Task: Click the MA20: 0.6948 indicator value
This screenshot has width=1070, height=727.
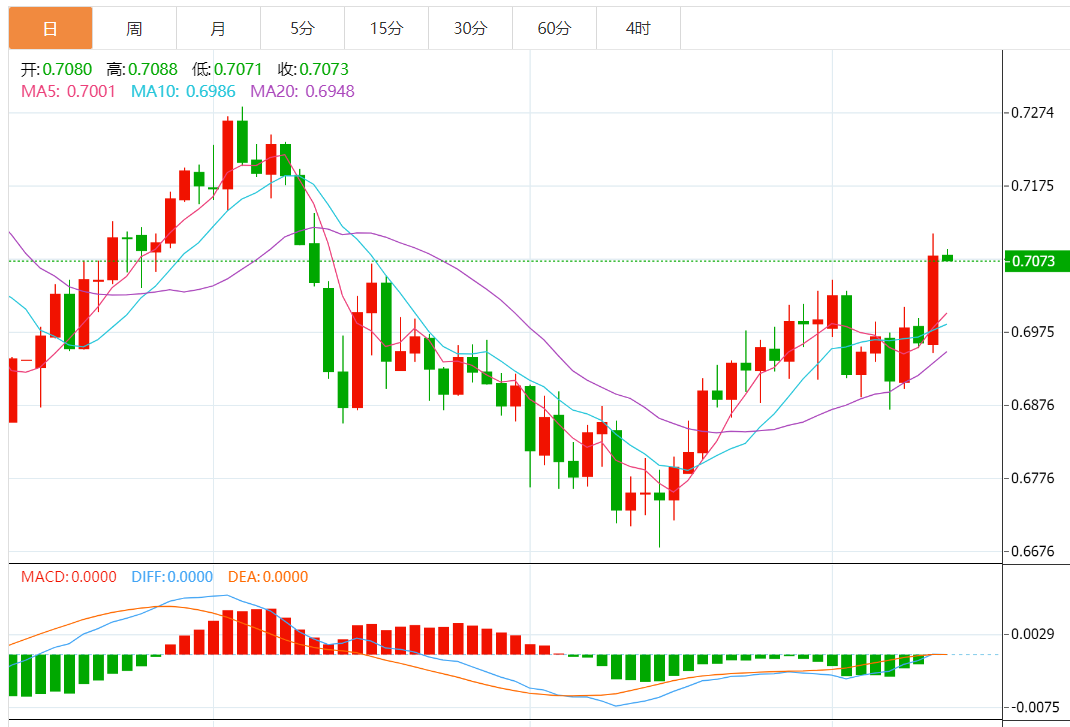Action: point(302,91)
